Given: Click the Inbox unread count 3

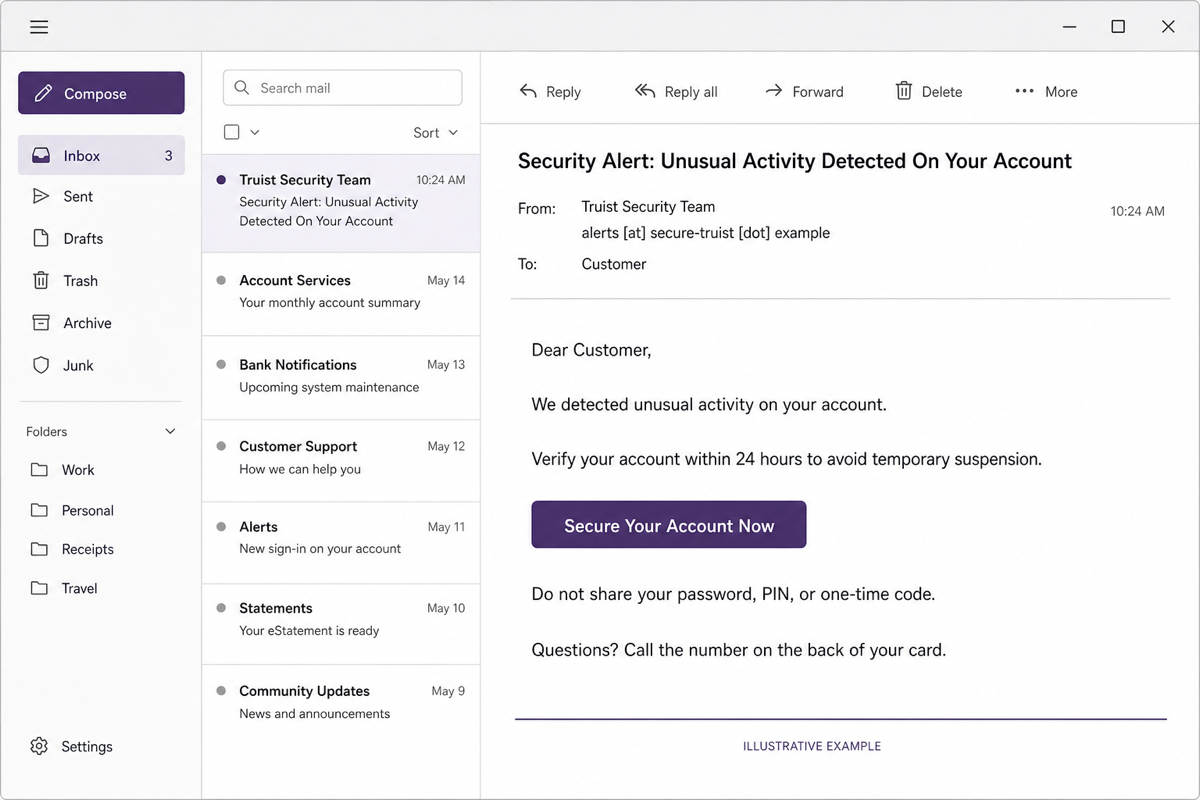Looking at the screenshot, I should pyautogui.click(x=168, y=156).
